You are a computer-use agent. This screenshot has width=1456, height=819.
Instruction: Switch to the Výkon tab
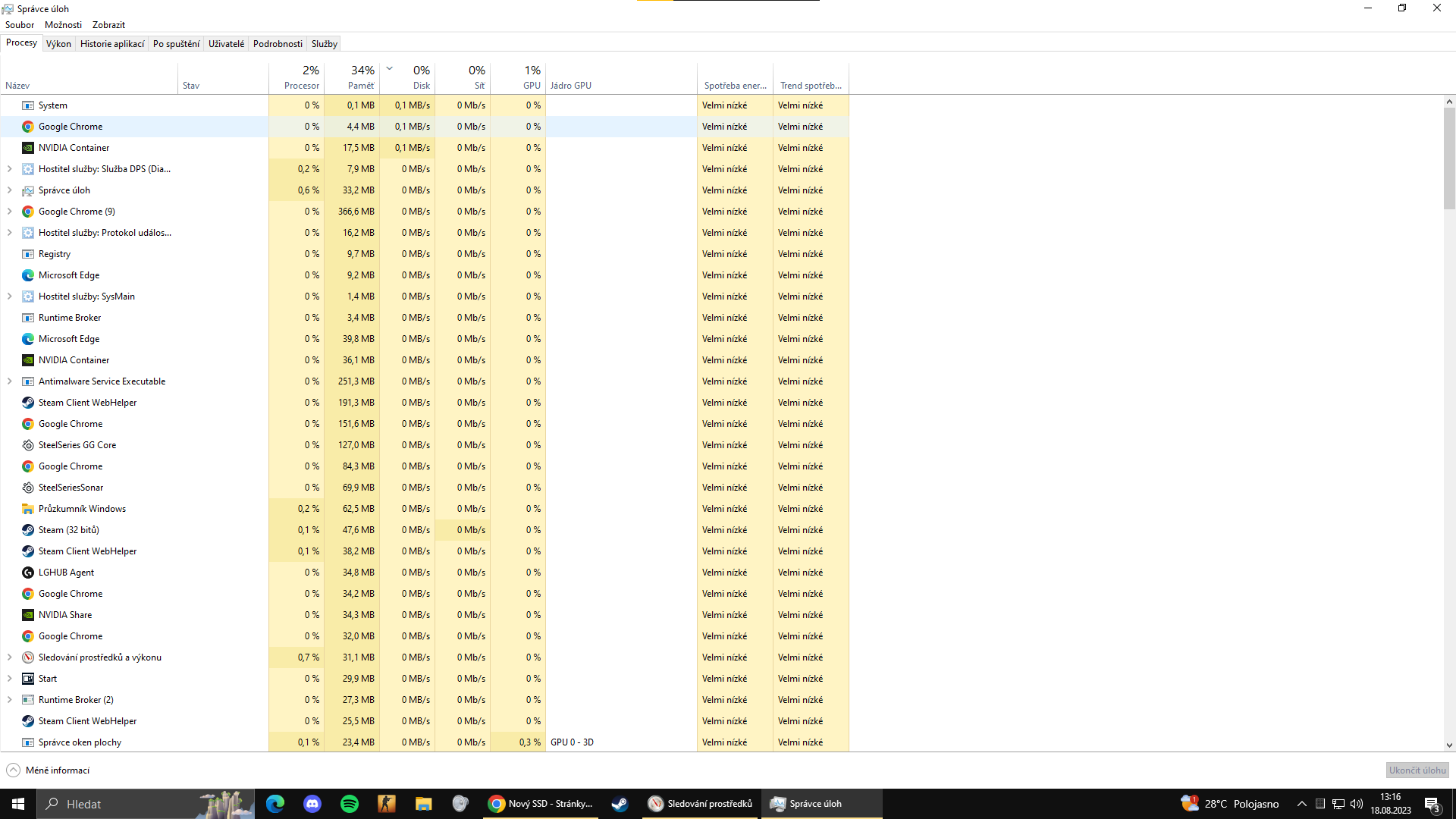tap(58, 44)
